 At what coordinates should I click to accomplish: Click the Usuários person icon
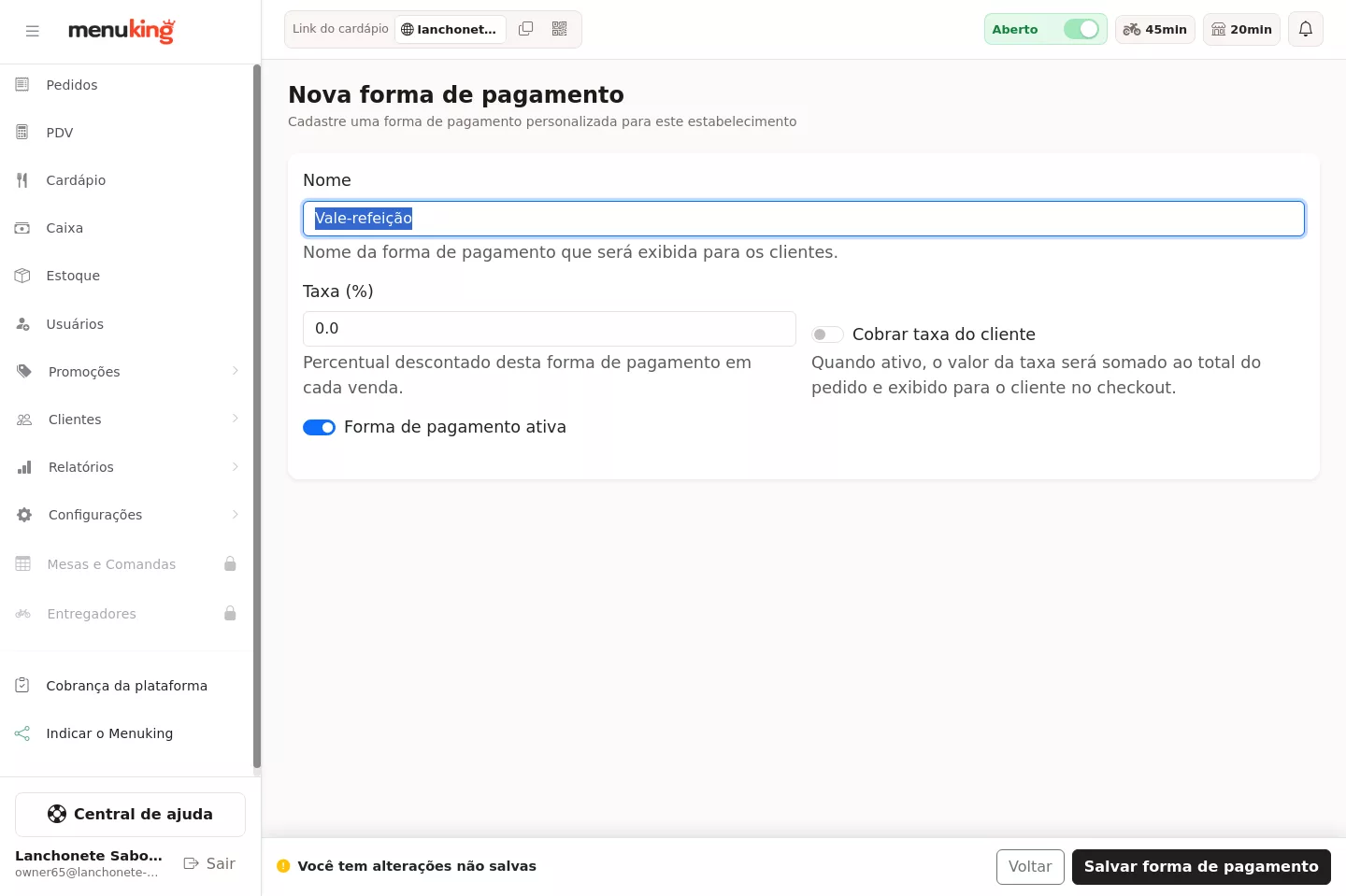pos(22,324)
